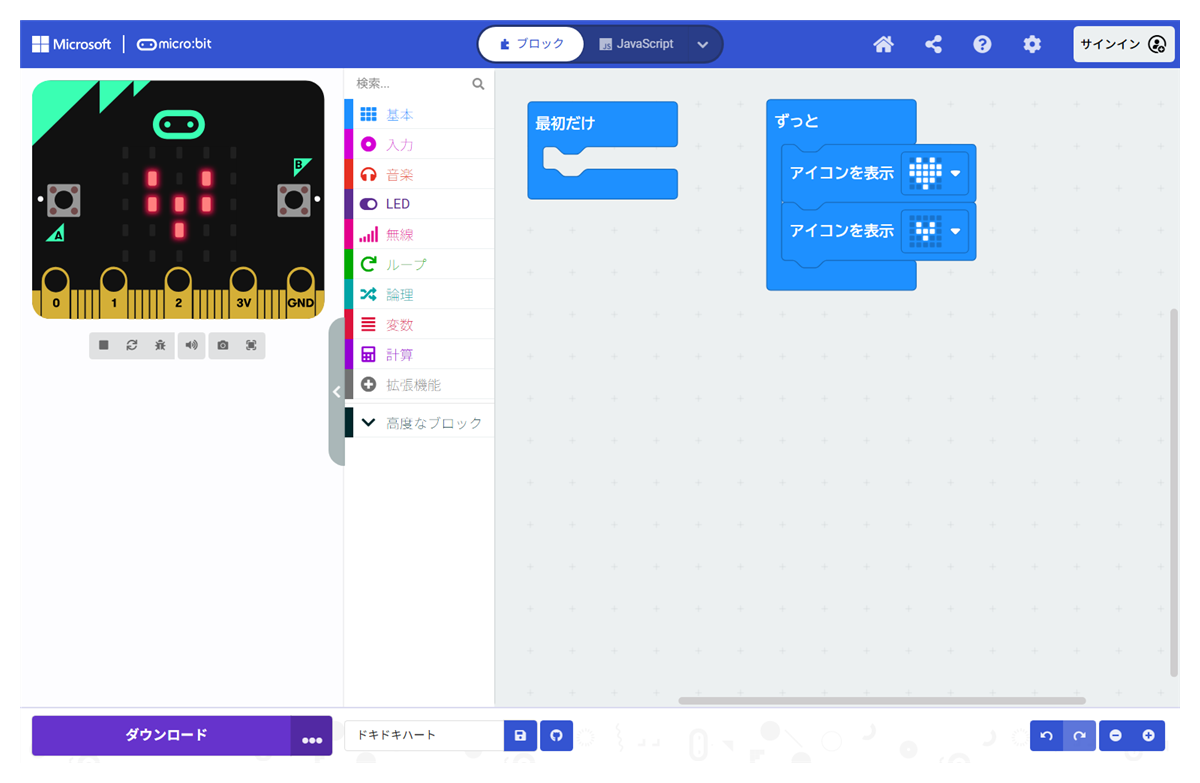The image size is (1200, 783).
Task: Create GitHub repository icon
Action: (x=556, y=736)
